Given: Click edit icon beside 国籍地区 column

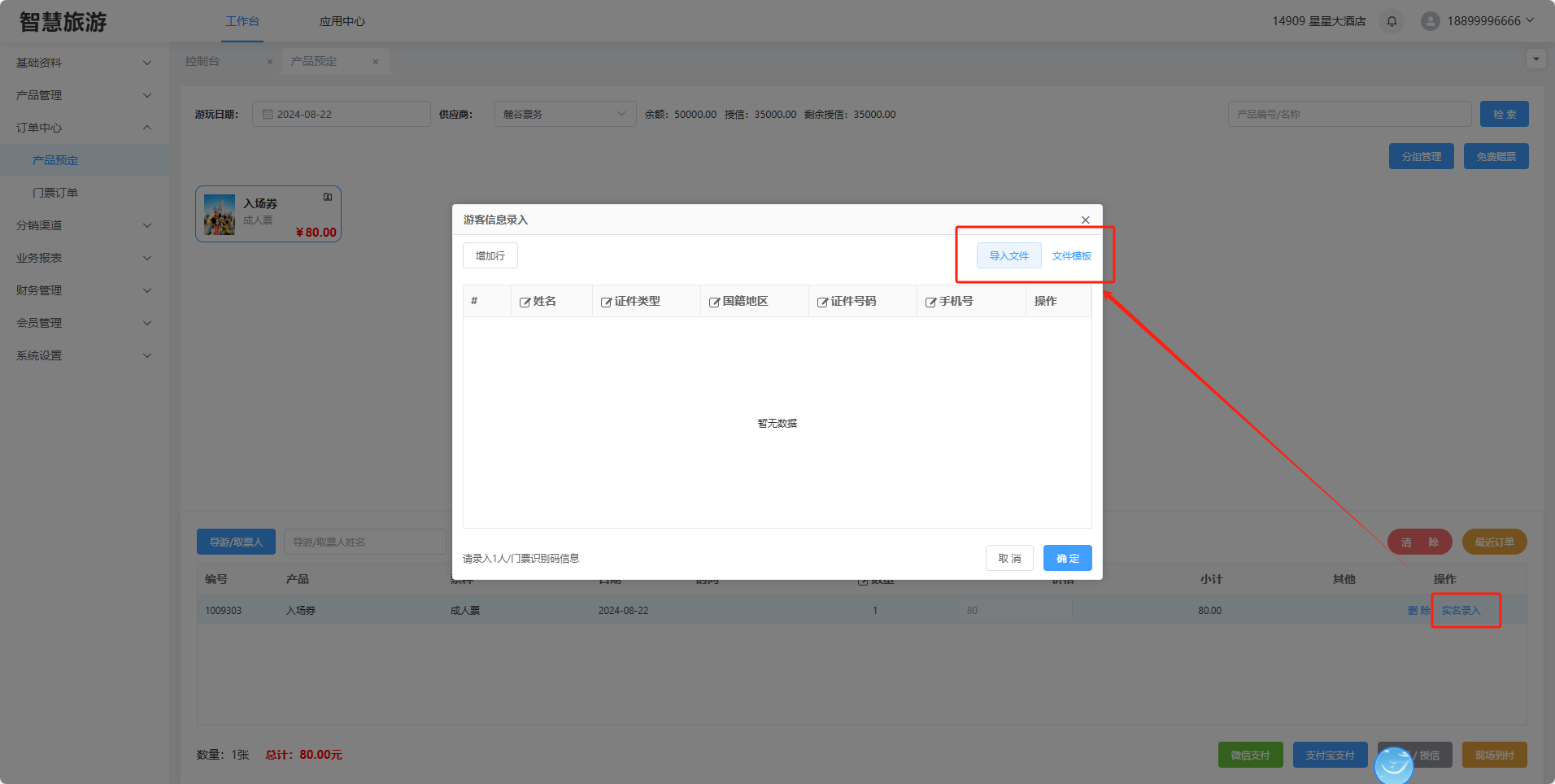Looking at the screenshot, I should (714, 302).
